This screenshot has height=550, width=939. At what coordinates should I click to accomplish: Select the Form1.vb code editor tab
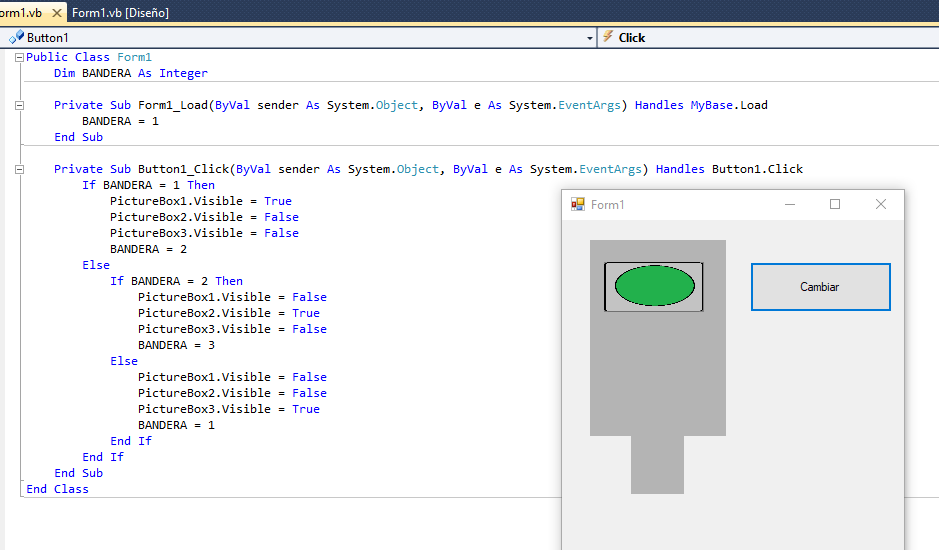click(21, 13)
